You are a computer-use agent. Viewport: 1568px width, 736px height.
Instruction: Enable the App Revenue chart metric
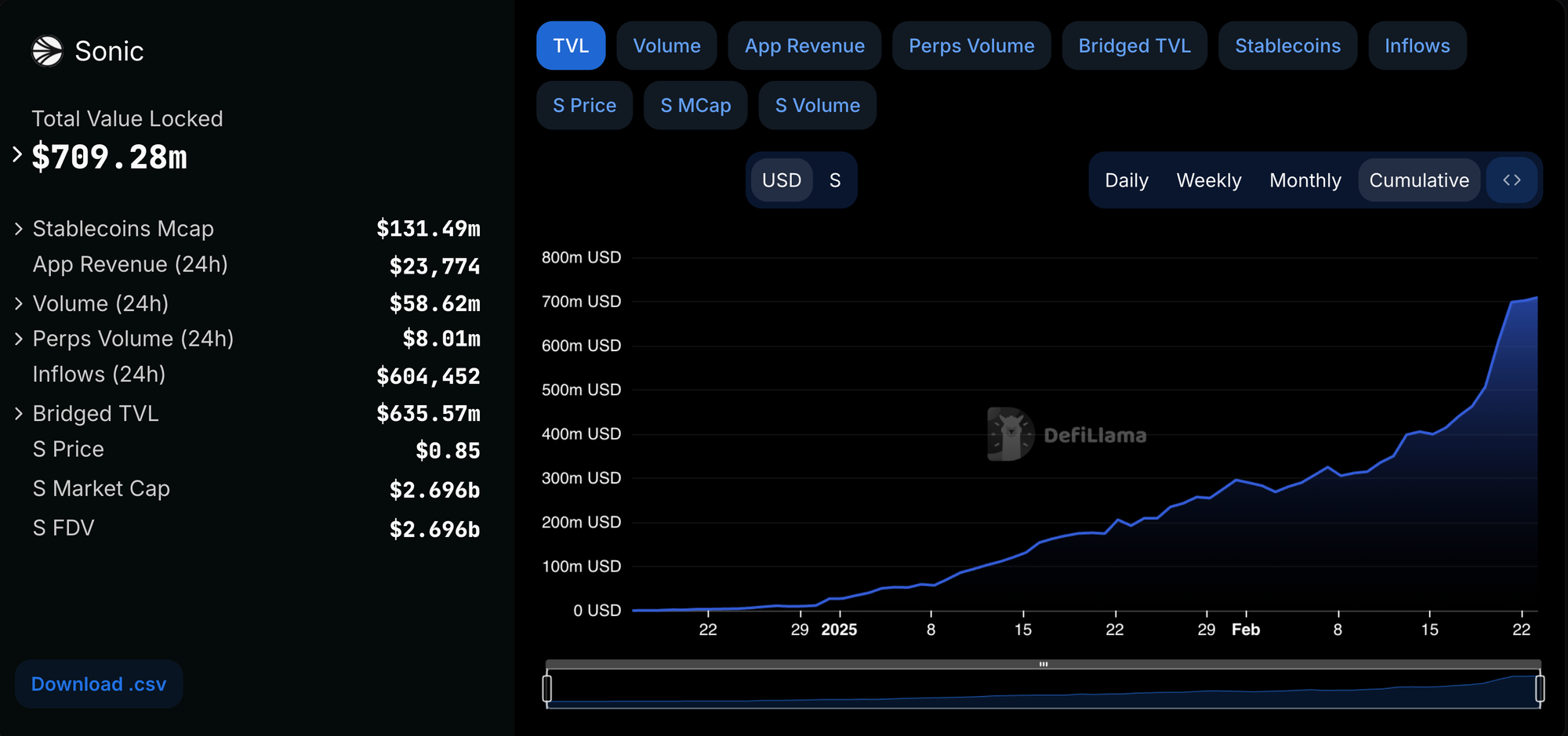804,45
